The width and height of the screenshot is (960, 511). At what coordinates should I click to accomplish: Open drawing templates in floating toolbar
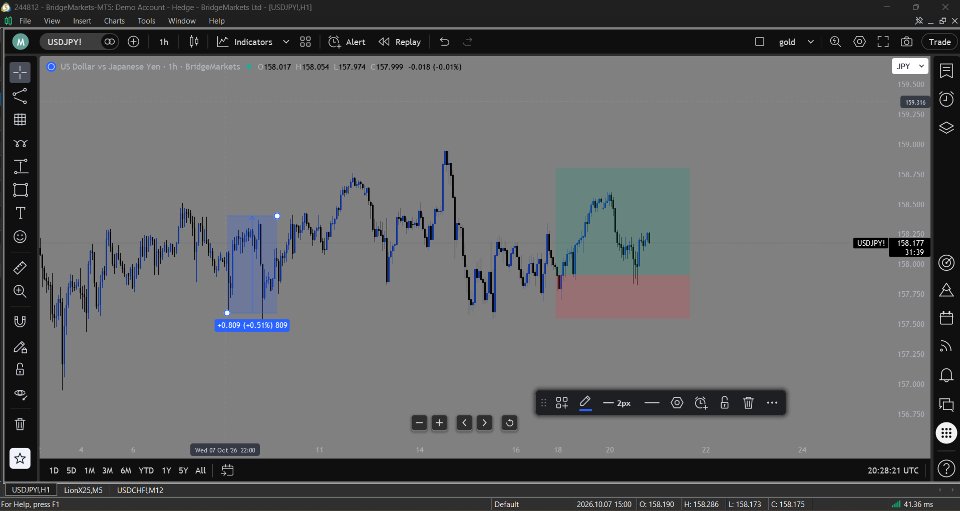tap(561, 403)
